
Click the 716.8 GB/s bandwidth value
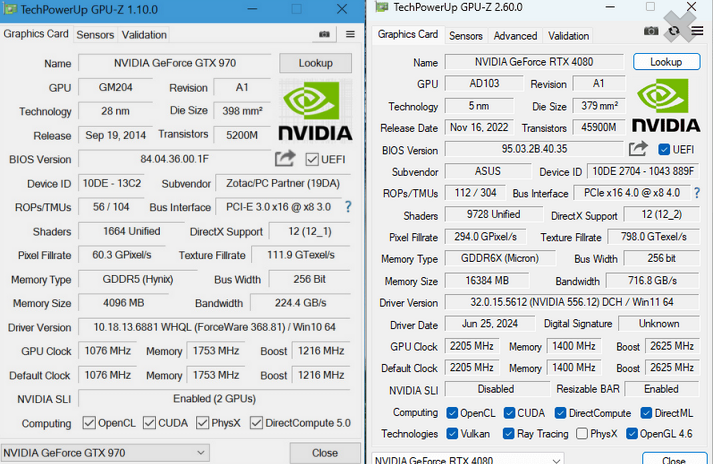(653, 280)
